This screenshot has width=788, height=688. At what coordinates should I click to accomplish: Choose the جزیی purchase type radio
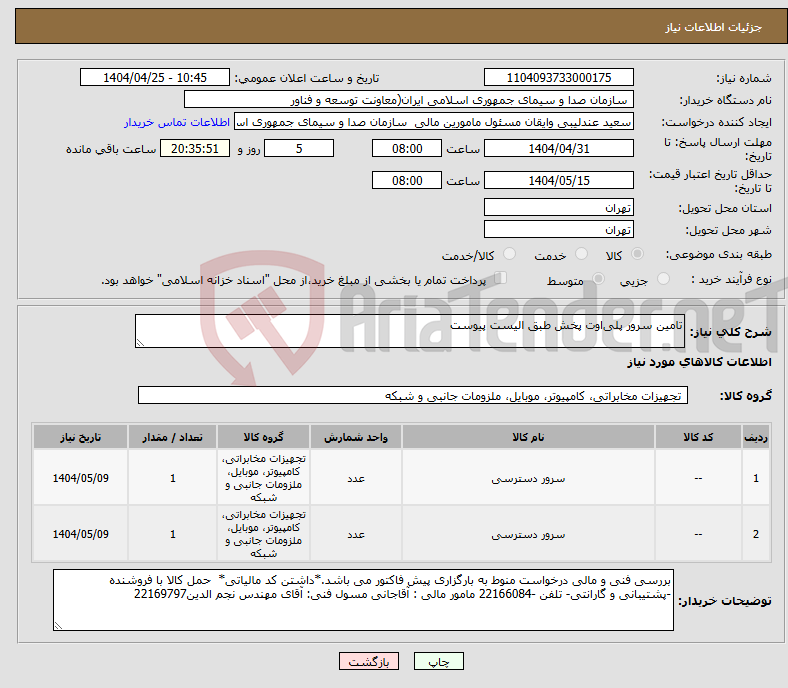[x=663, y=279]
